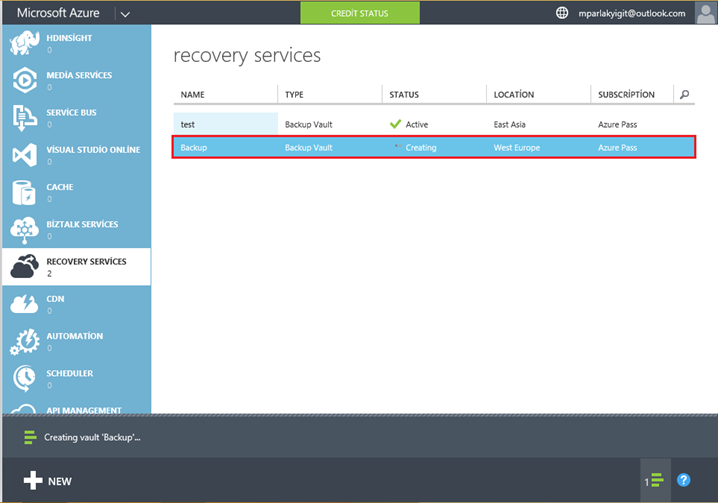Select the AUTOMATION sidebar label

tap(75, 336)
